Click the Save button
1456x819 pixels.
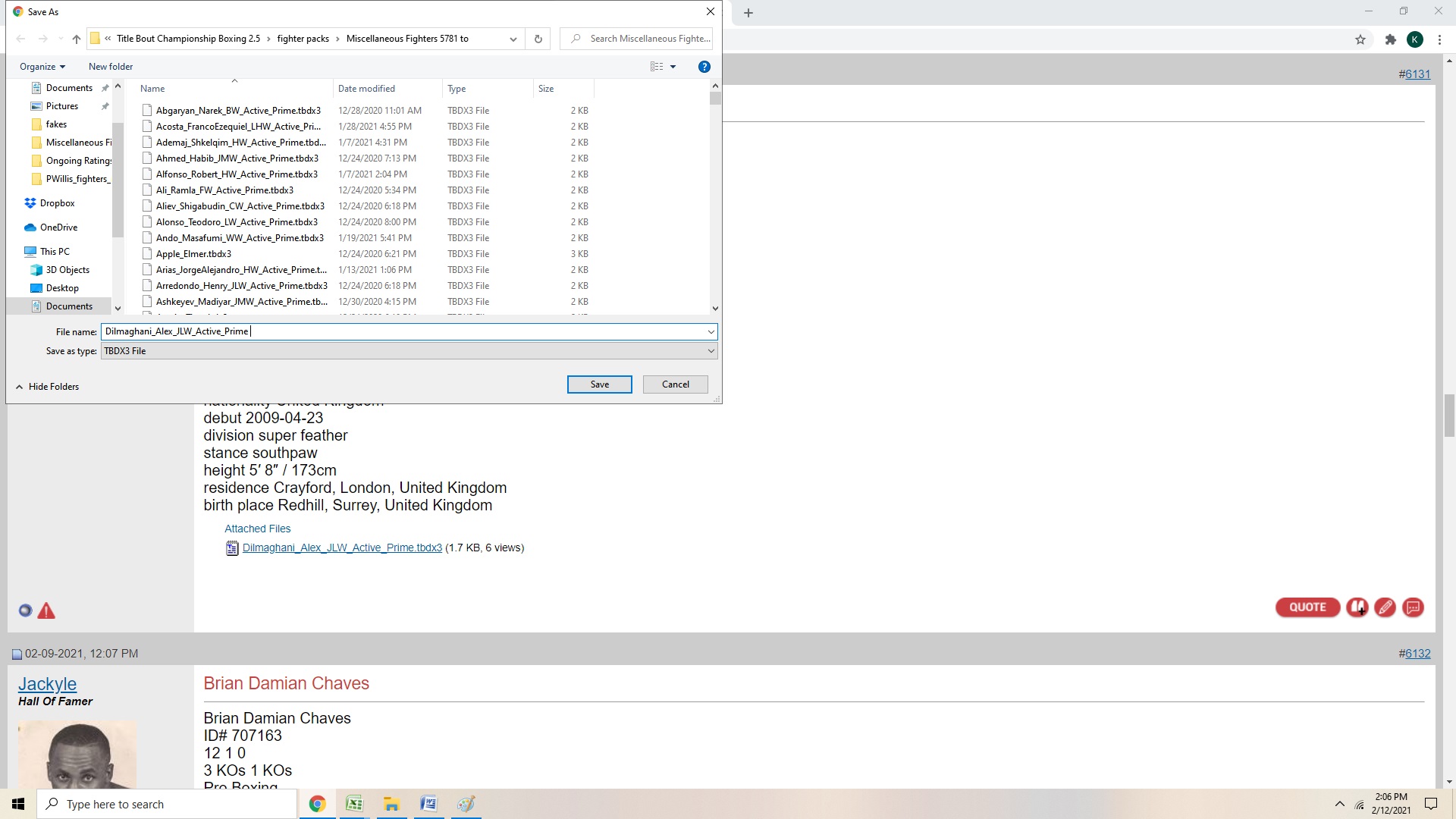(599, 384)
